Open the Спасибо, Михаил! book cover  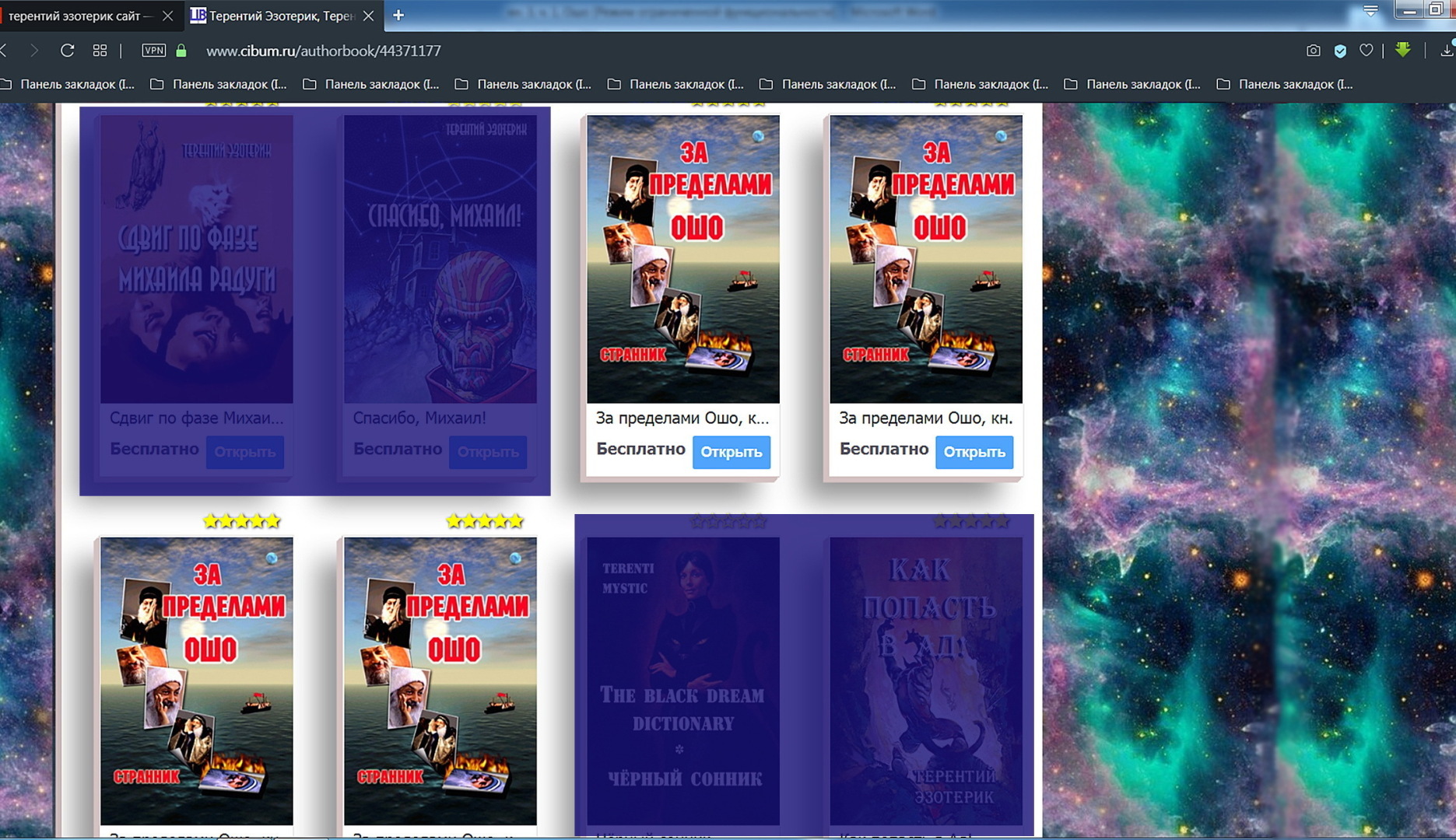(440, 259)
